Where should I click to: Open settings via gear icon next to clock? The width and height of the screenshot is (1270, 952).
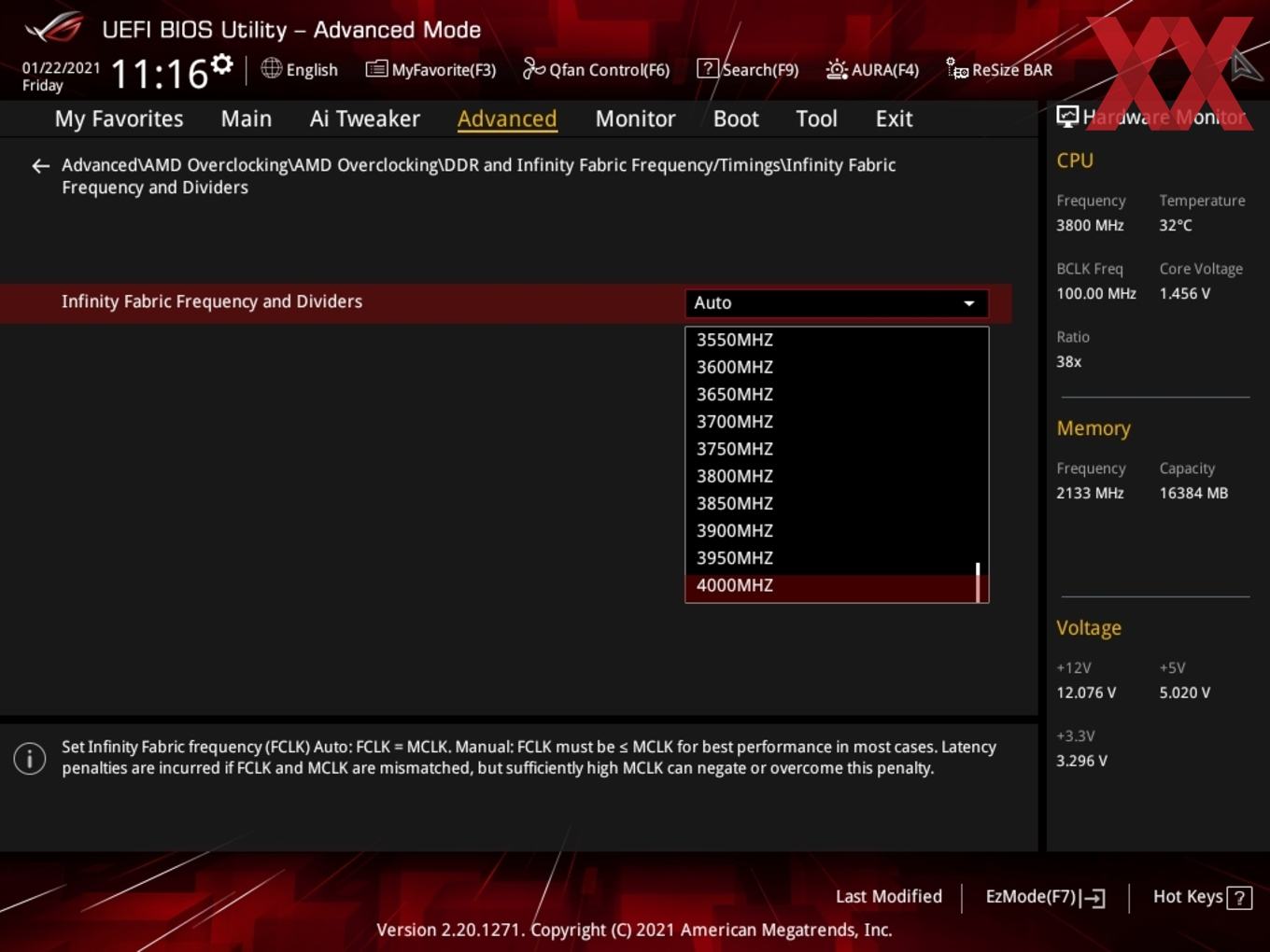coord(221,64)
